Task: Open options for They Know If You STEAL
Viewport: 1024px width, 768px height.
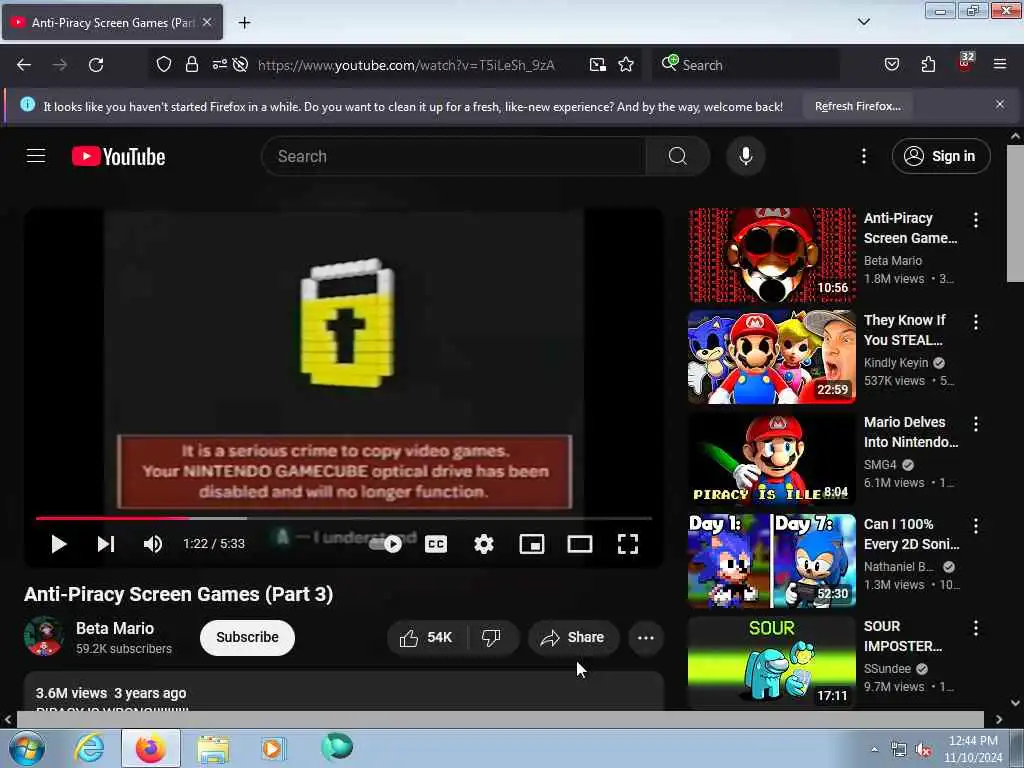Action: pyautogui.click(x=976, y=322)
